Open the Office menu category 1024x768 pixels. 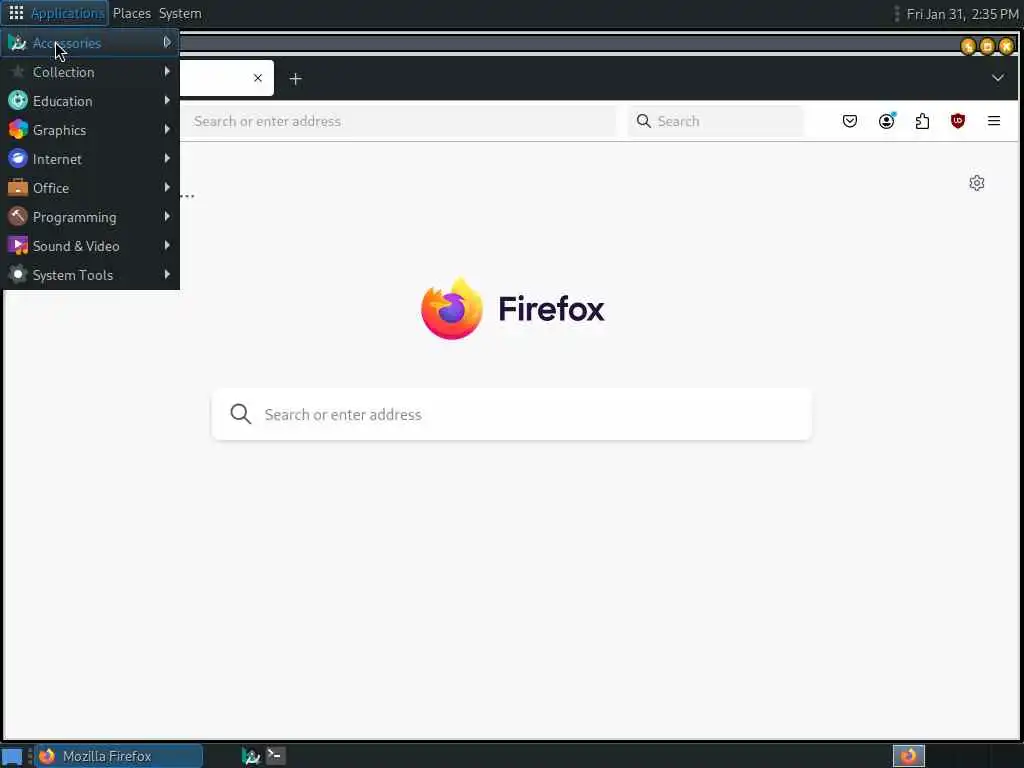click(x=90, y=188)
